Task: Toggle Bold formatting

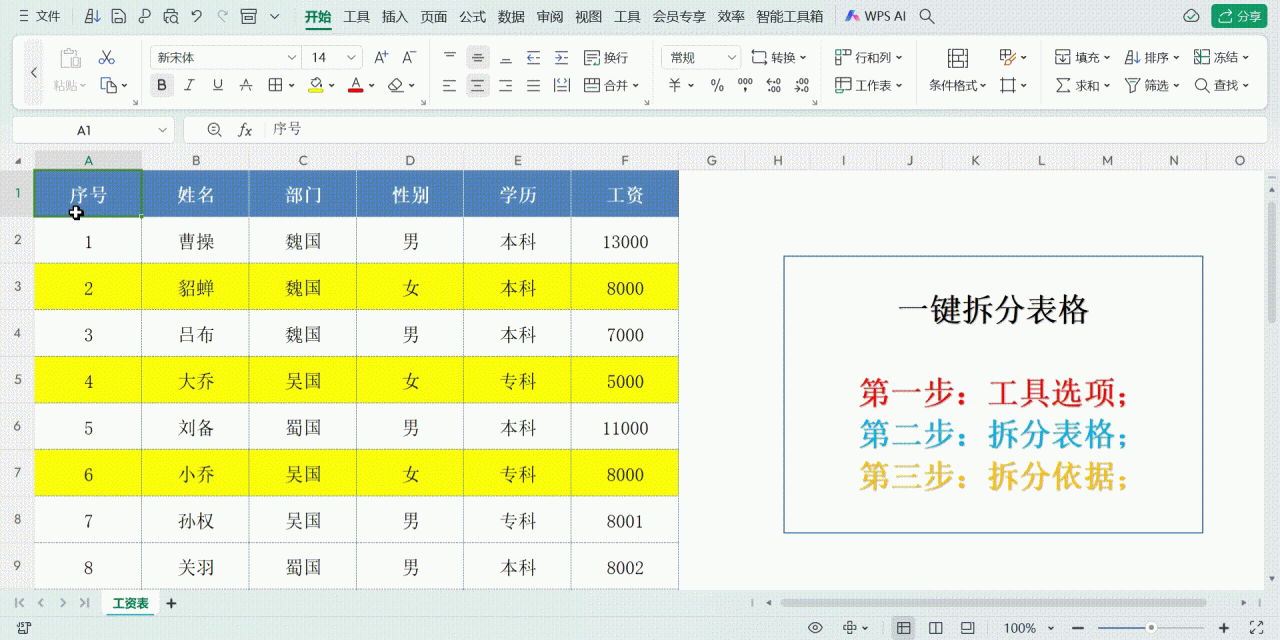Action: pyautogui.click(x=162, y=86)
